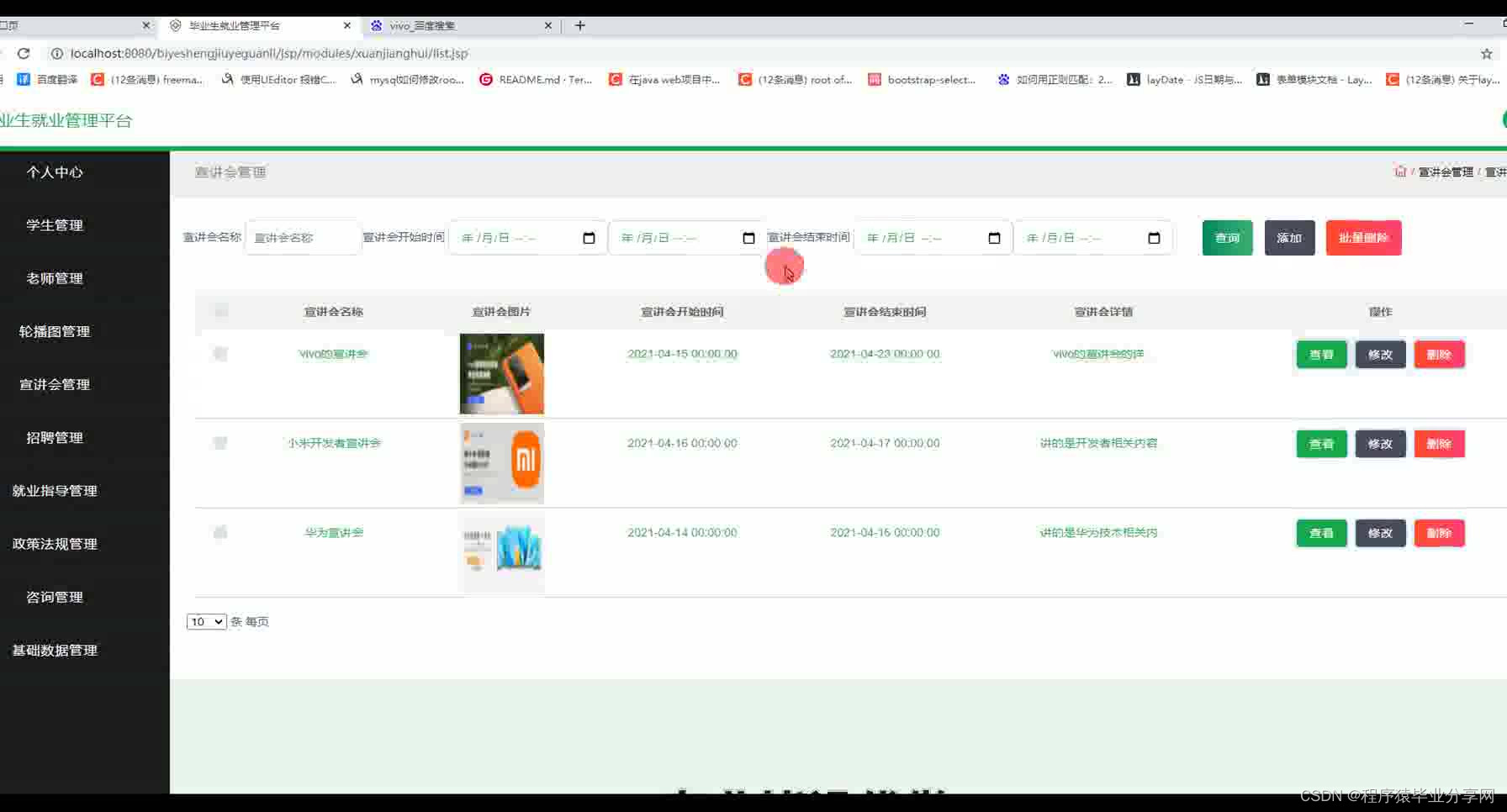Bookmark this page with the star icon
The width and height of the screenshot is (1507, 812).
1486,53
